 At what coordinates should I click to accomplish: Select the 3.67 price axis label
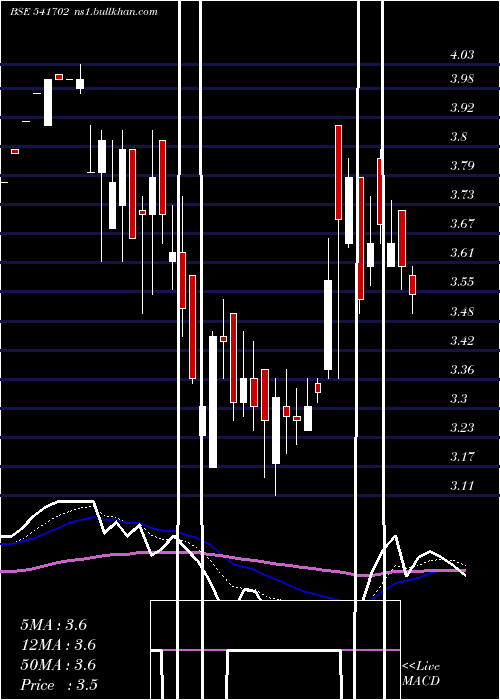[462, 224]
